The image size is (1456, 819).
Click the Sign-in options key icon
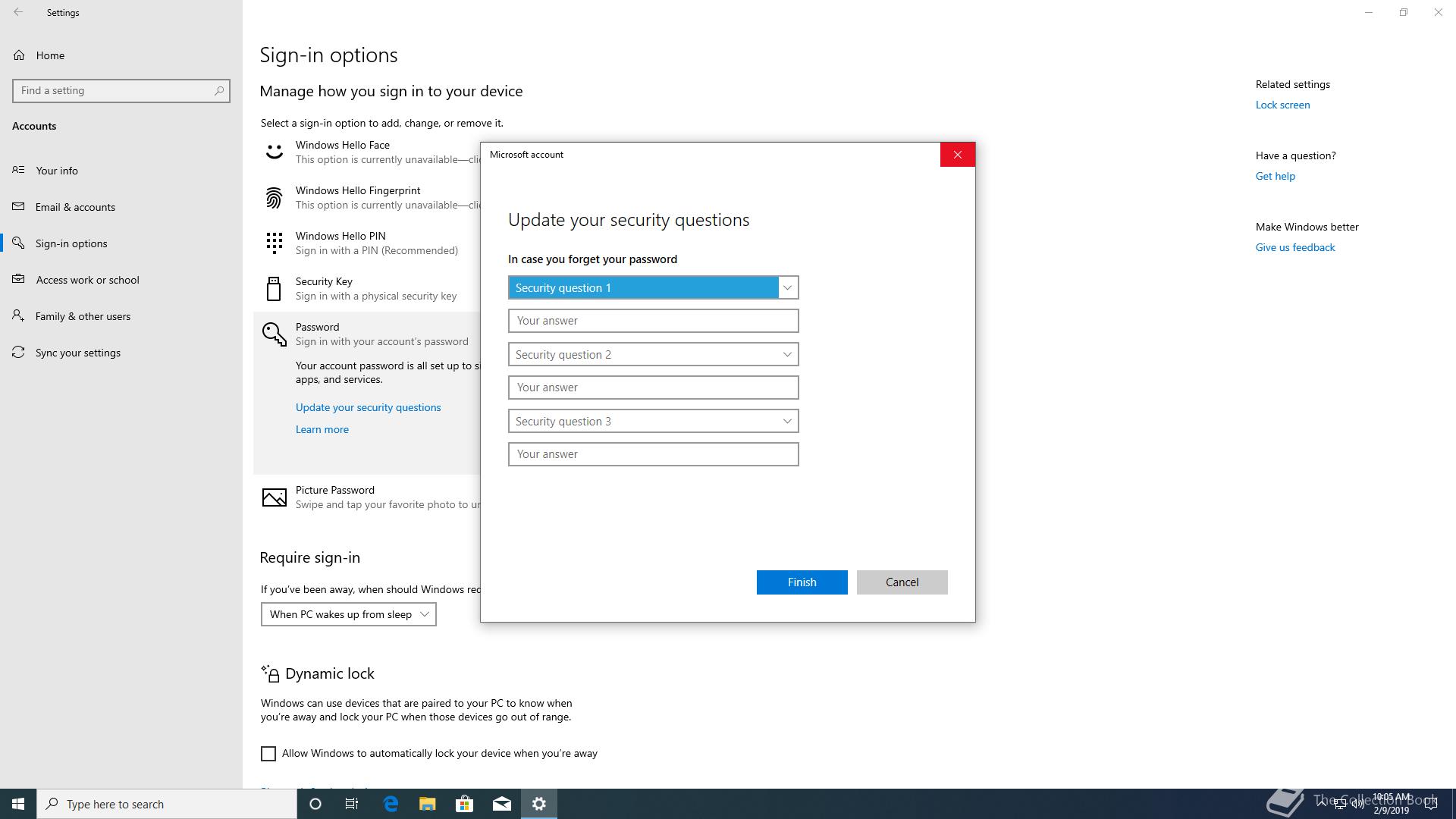pos(18,243)
